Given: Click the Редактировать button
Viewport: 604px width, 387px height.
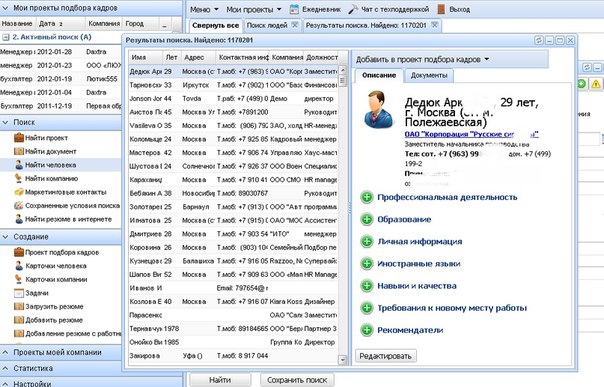Looking at the screenshot, I should (x=385, y=356).
